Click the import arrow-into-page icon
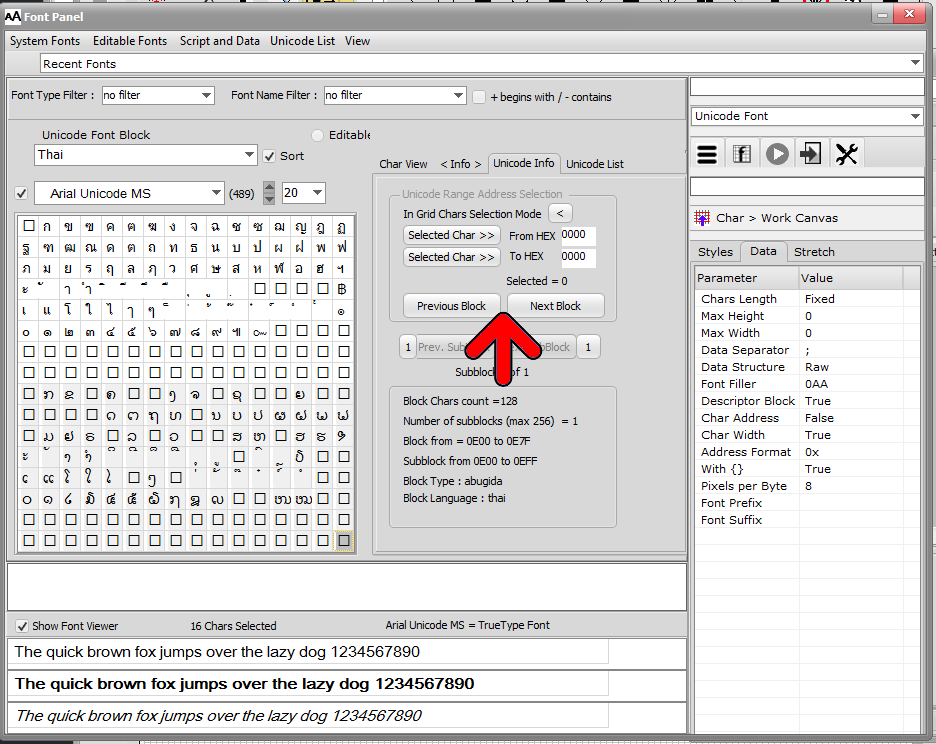The width and height of the screenshot is (936, 744). click(811, 154)
